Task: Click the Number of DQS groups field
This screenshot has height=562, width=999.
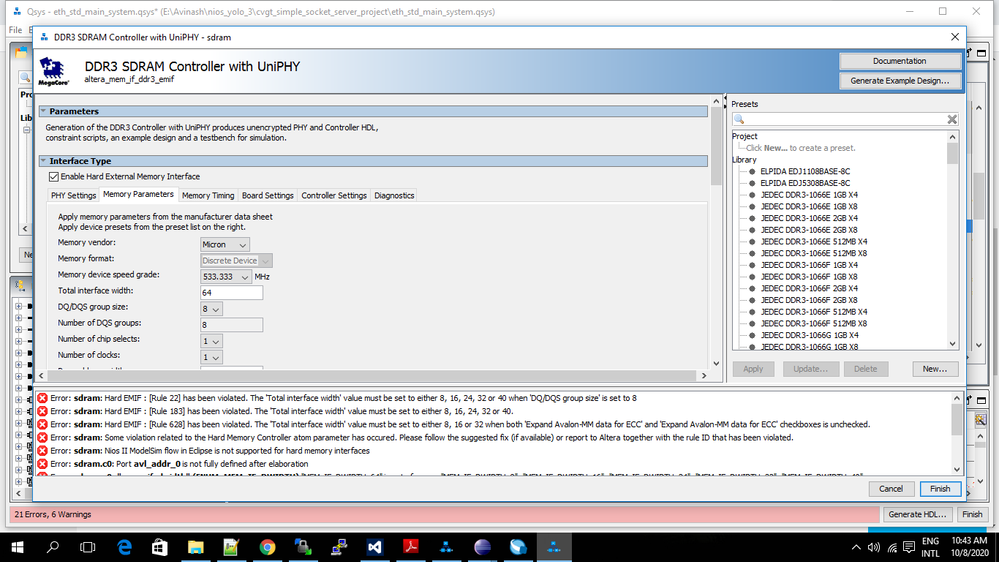Action: 231,325
